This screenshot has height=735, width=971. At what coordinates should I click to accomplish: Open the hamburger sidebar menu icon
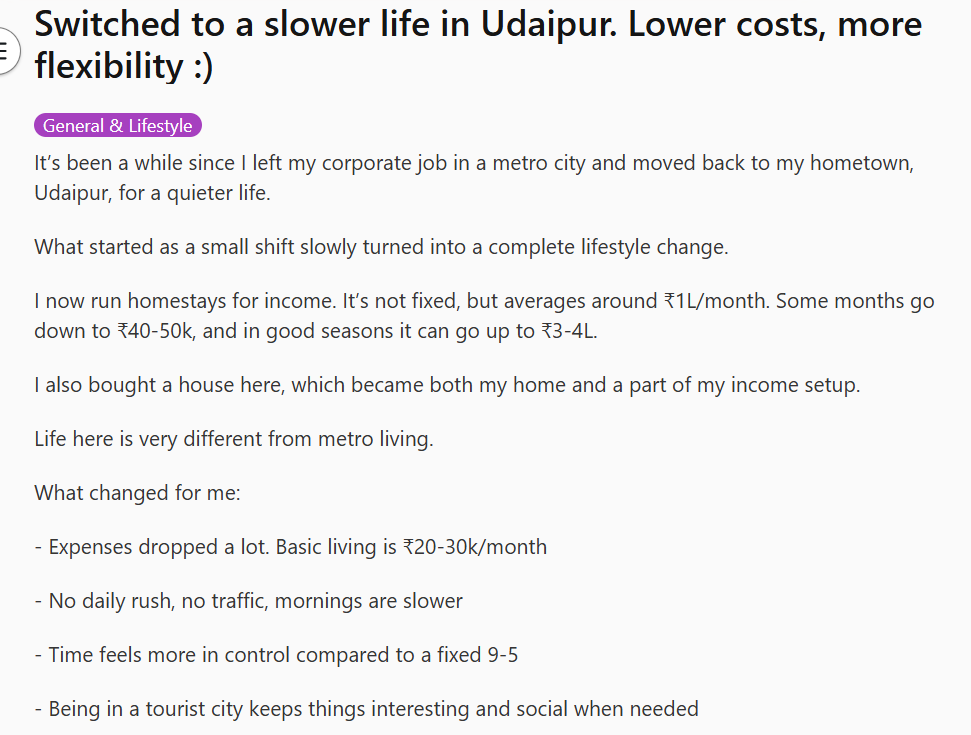pyautogui.click(x=5, y=51)
